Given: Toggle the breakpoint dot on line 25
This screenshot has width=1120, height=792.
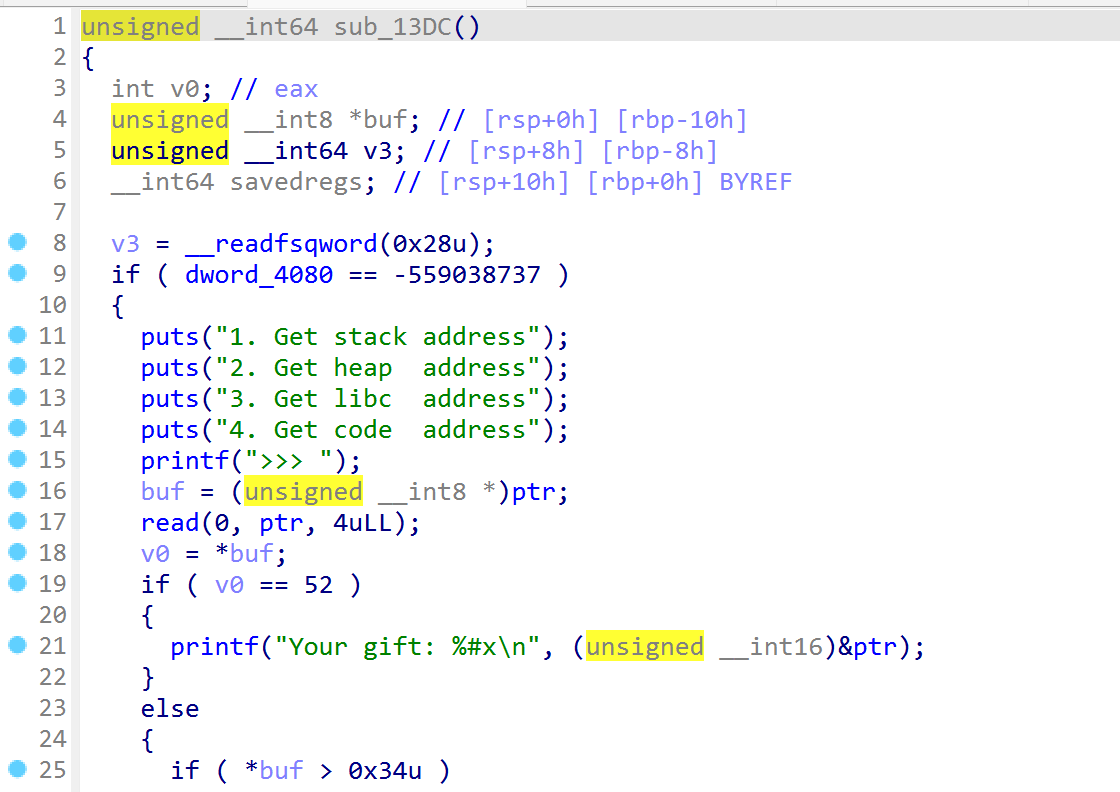Looking at the screenshot, I should coord(17,769).
